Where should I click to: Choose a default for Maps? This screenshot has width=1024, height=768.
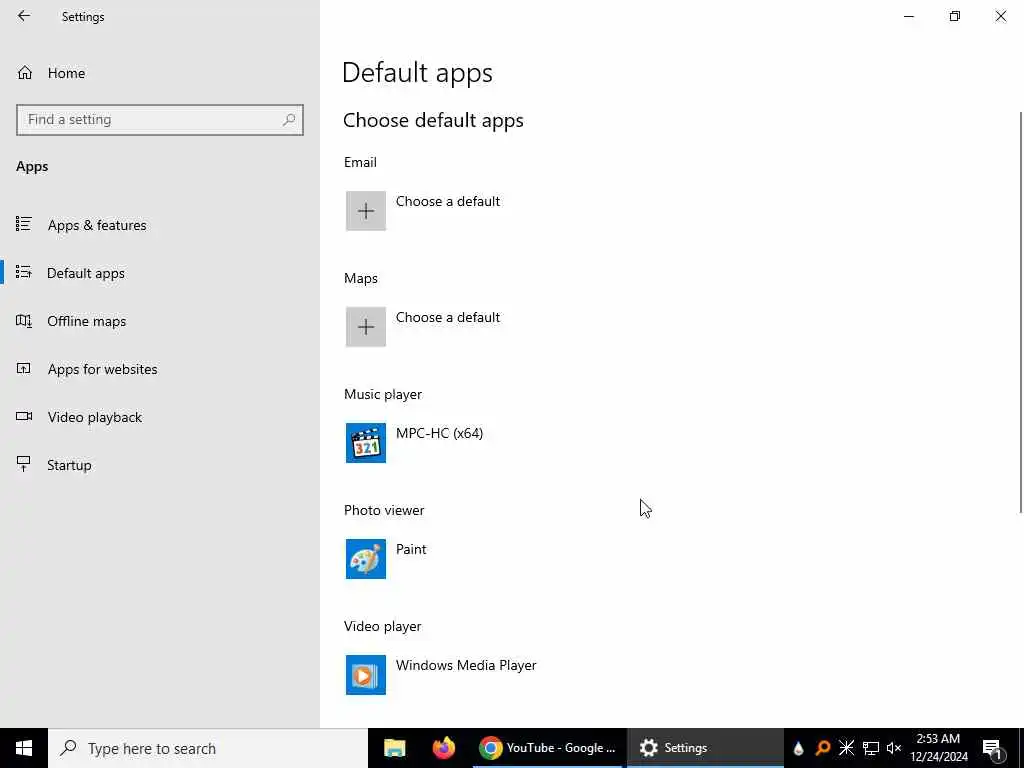click(x=448, y=317)
